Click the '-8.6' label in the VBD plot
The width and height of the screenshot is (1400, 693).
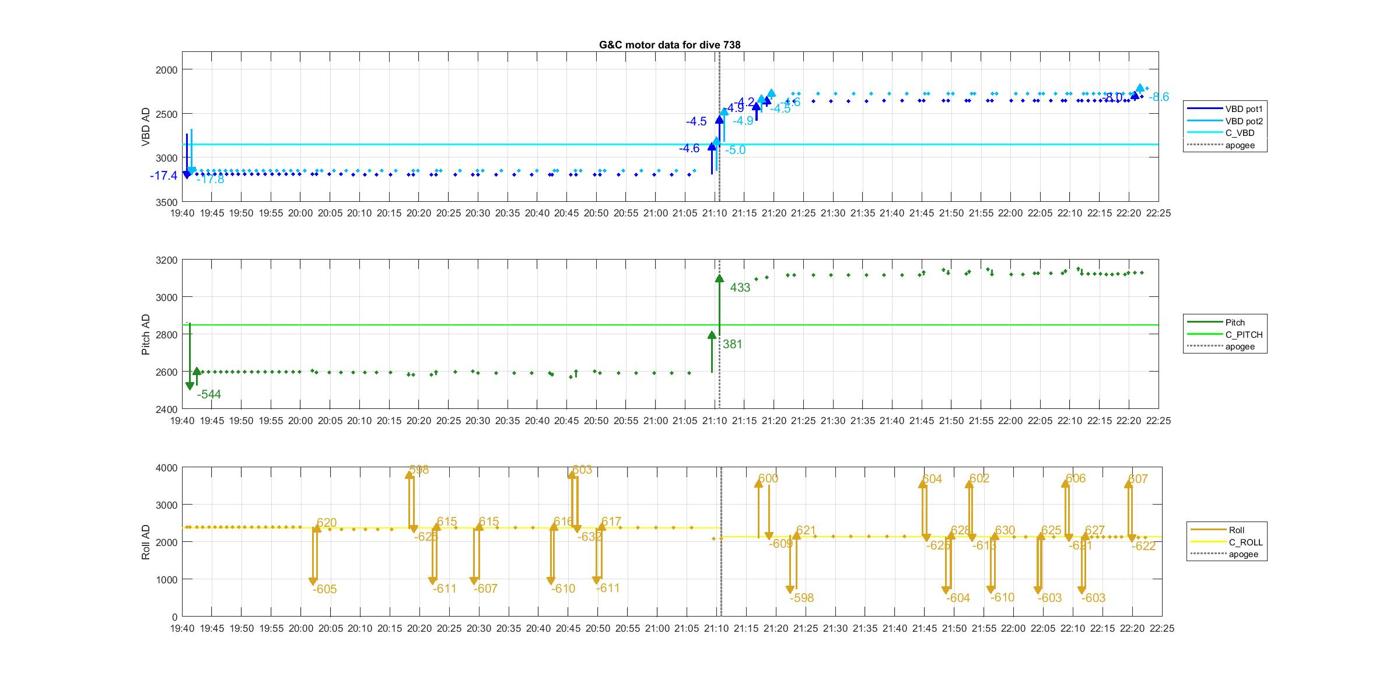coord(1158,98)
